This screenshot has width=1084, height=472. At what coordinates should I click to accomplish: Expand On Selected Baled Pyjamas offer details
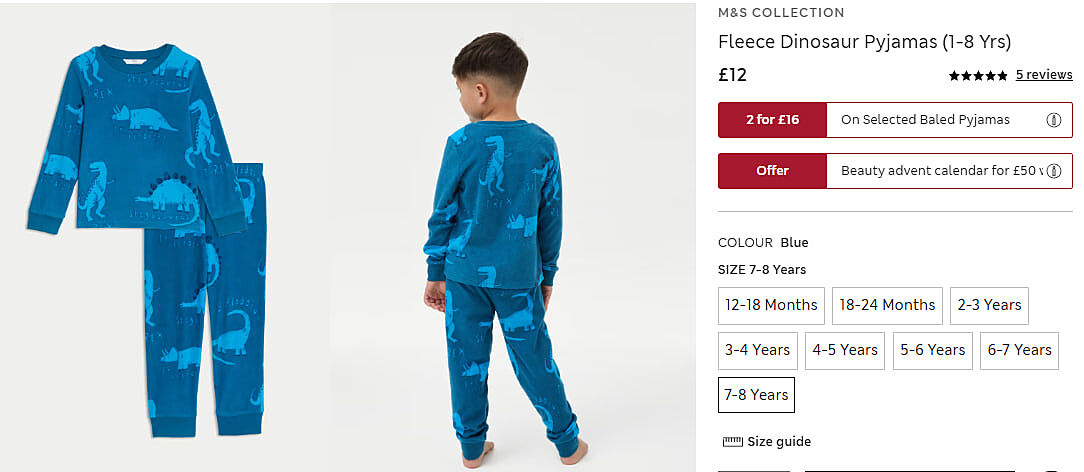(x=925, y=120)
